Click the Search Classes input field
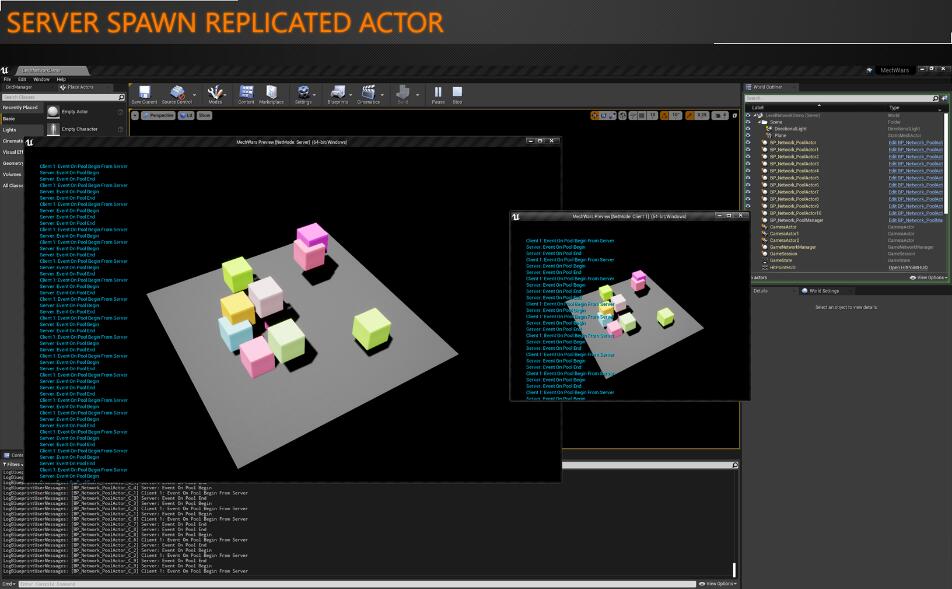Screen dimensions: 952x589 coord(60,97)
